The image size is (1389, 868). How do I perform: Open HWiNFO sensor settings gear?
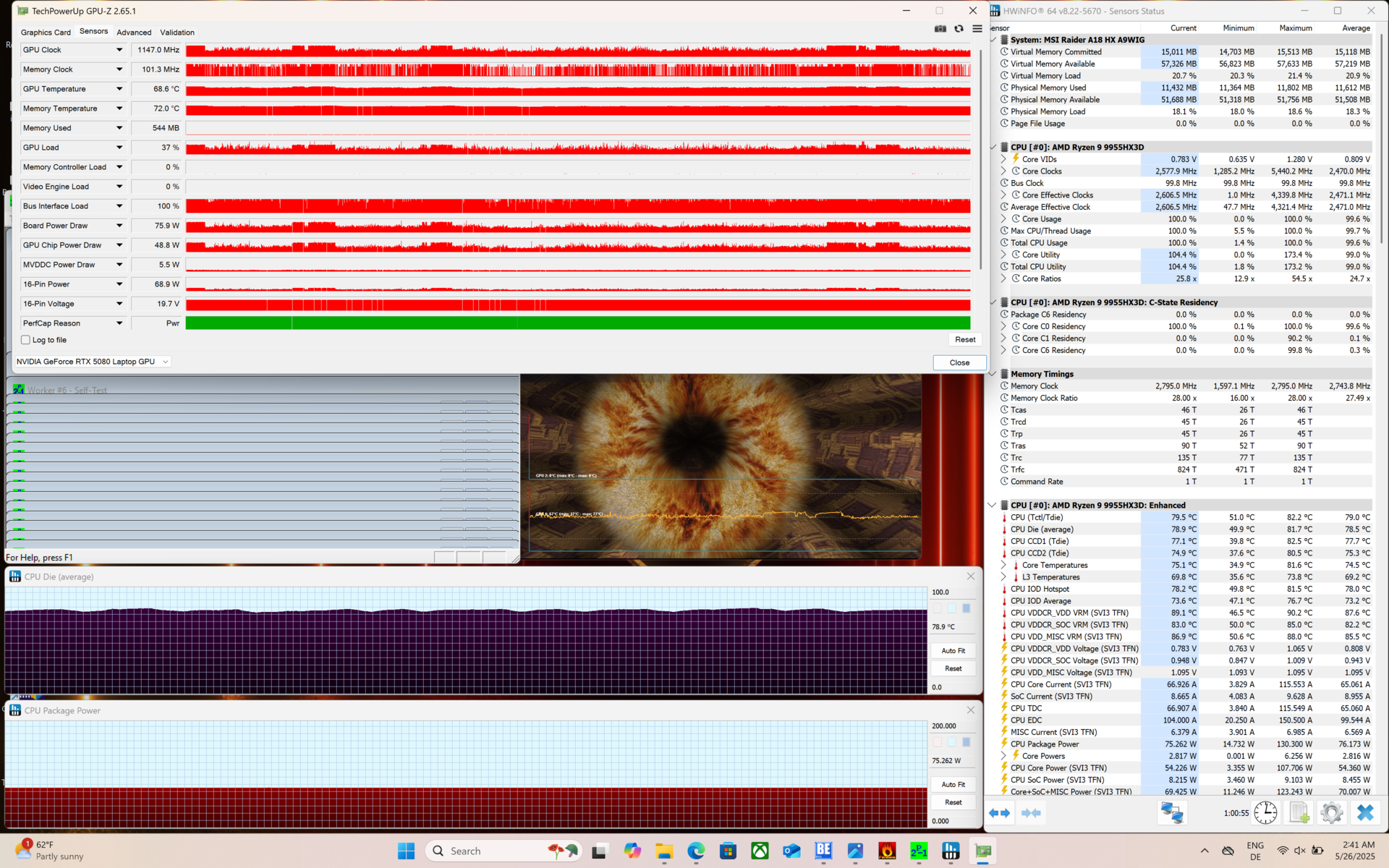(1331, 813)
